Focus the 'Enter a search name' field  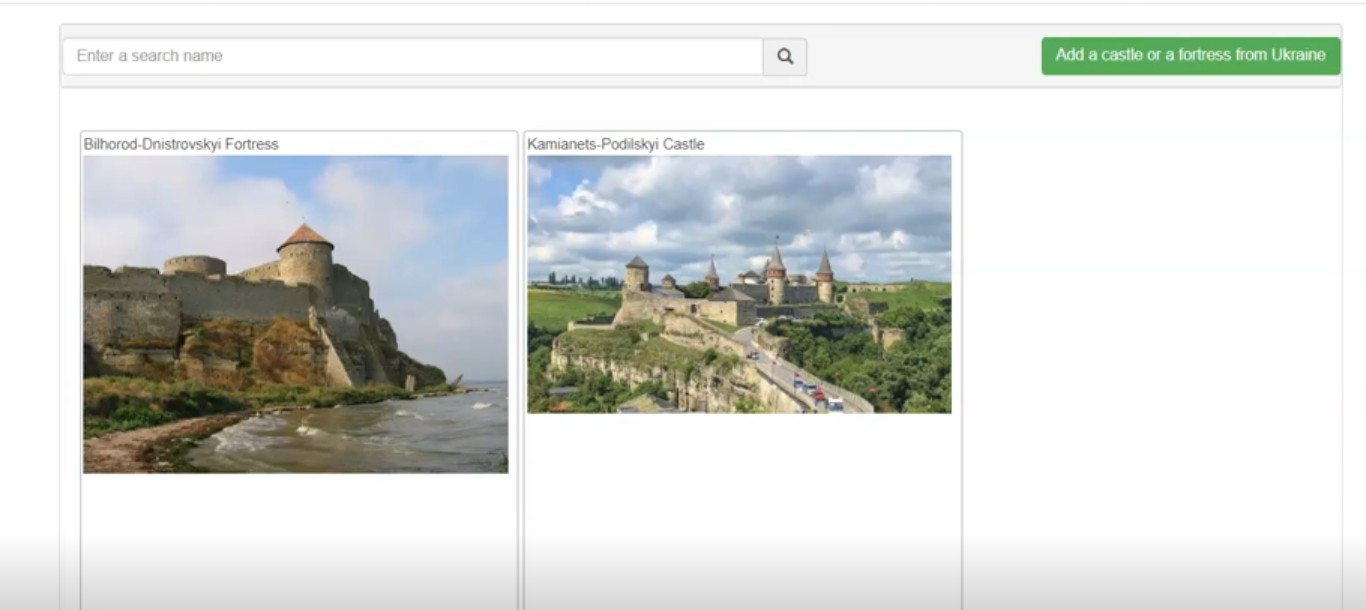(x=413, y=57)
